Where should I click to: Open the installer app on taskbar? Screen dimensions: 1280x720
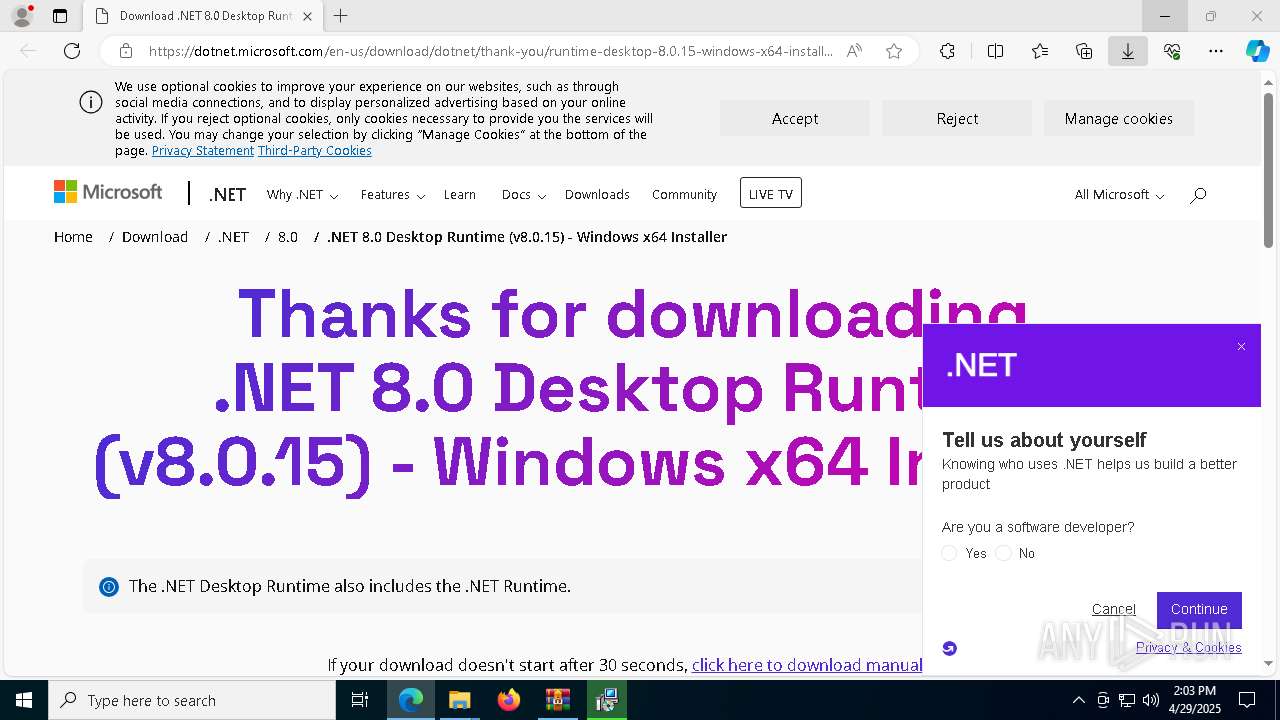pos(606,700)
